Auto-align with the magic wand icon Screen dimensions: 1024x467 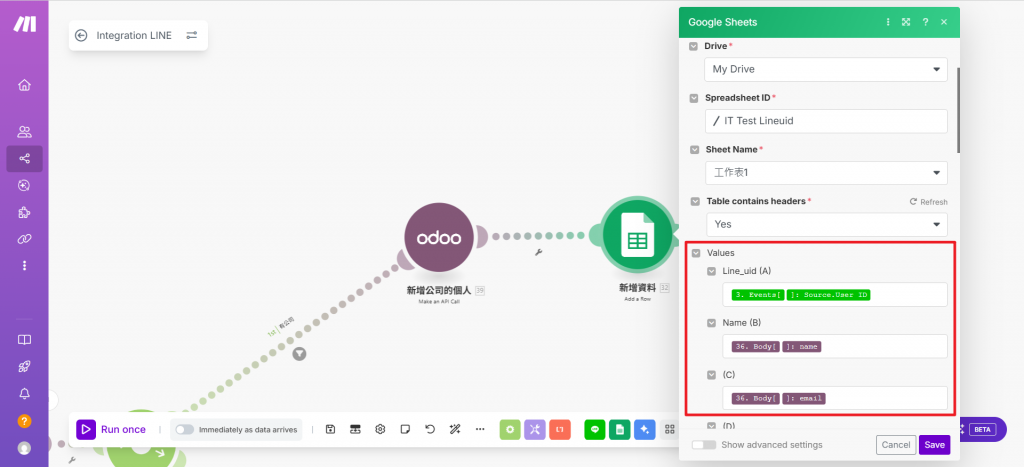pyautogui.click(x=455, y=429)
